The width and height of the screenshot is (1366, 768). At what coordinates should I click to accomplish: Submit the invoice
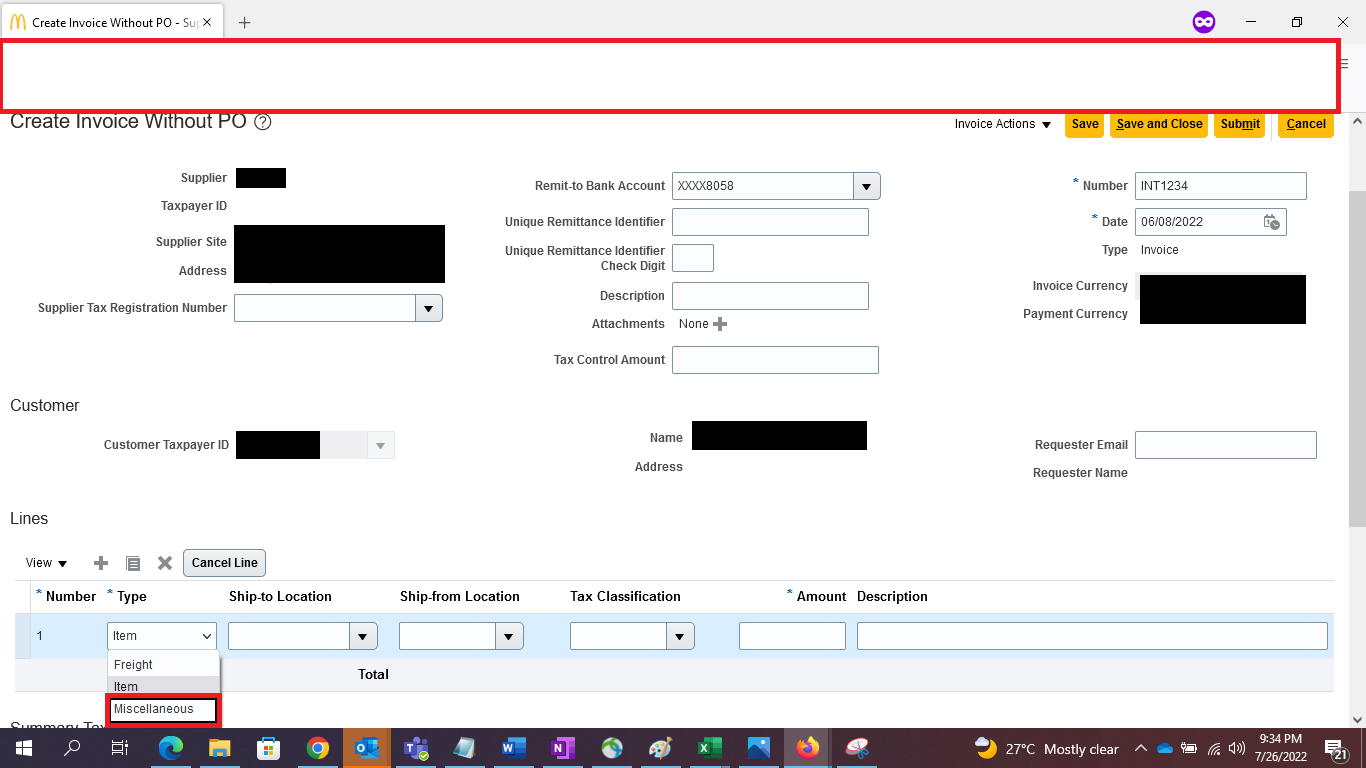coord(1240,124)
